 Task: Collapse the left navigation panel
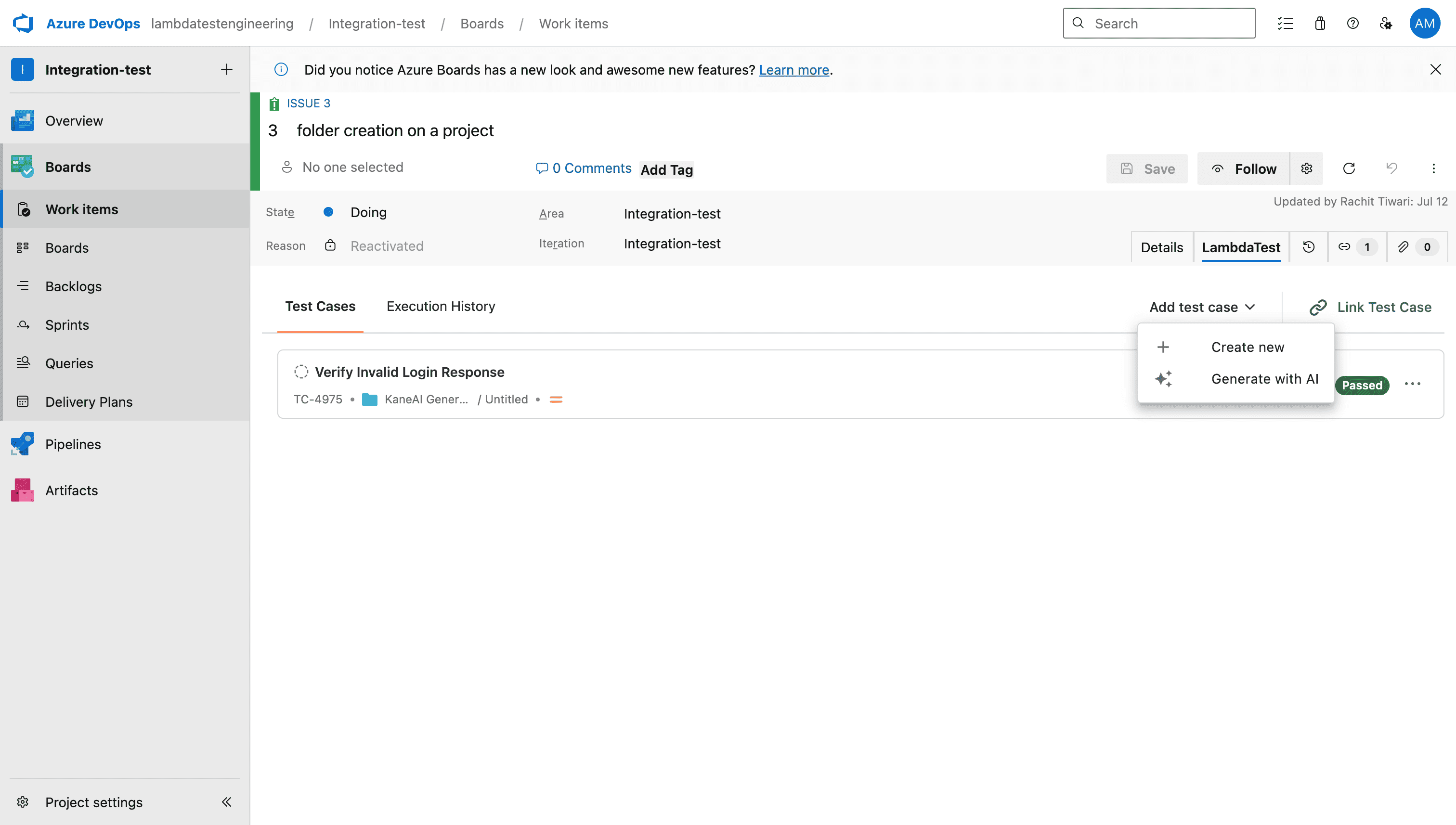[x=226, y=802]
